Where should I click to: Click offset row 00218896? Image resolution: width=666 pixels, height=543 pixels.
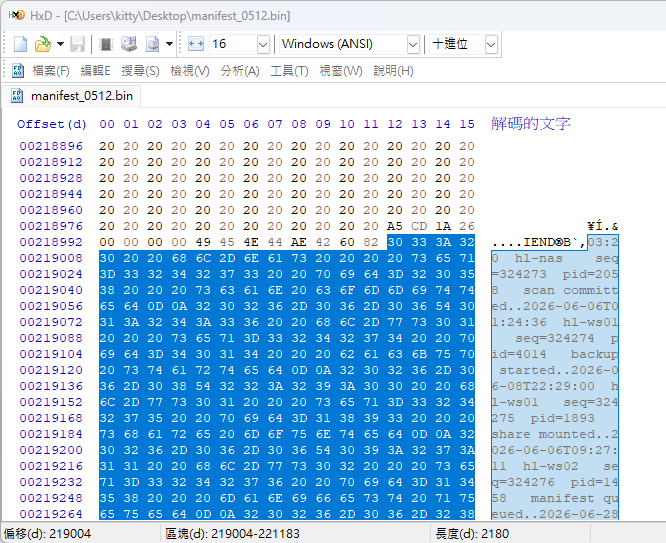51,146
